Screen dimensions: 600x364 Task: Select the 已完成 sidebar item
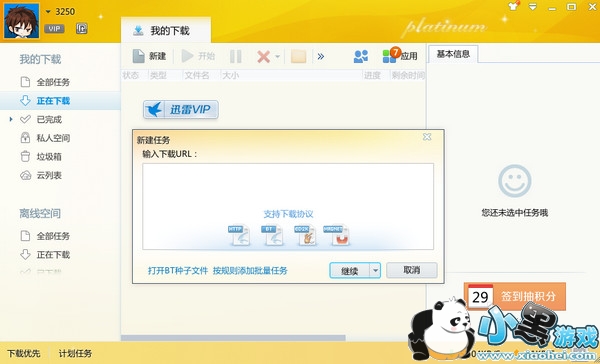click(49, 119)
